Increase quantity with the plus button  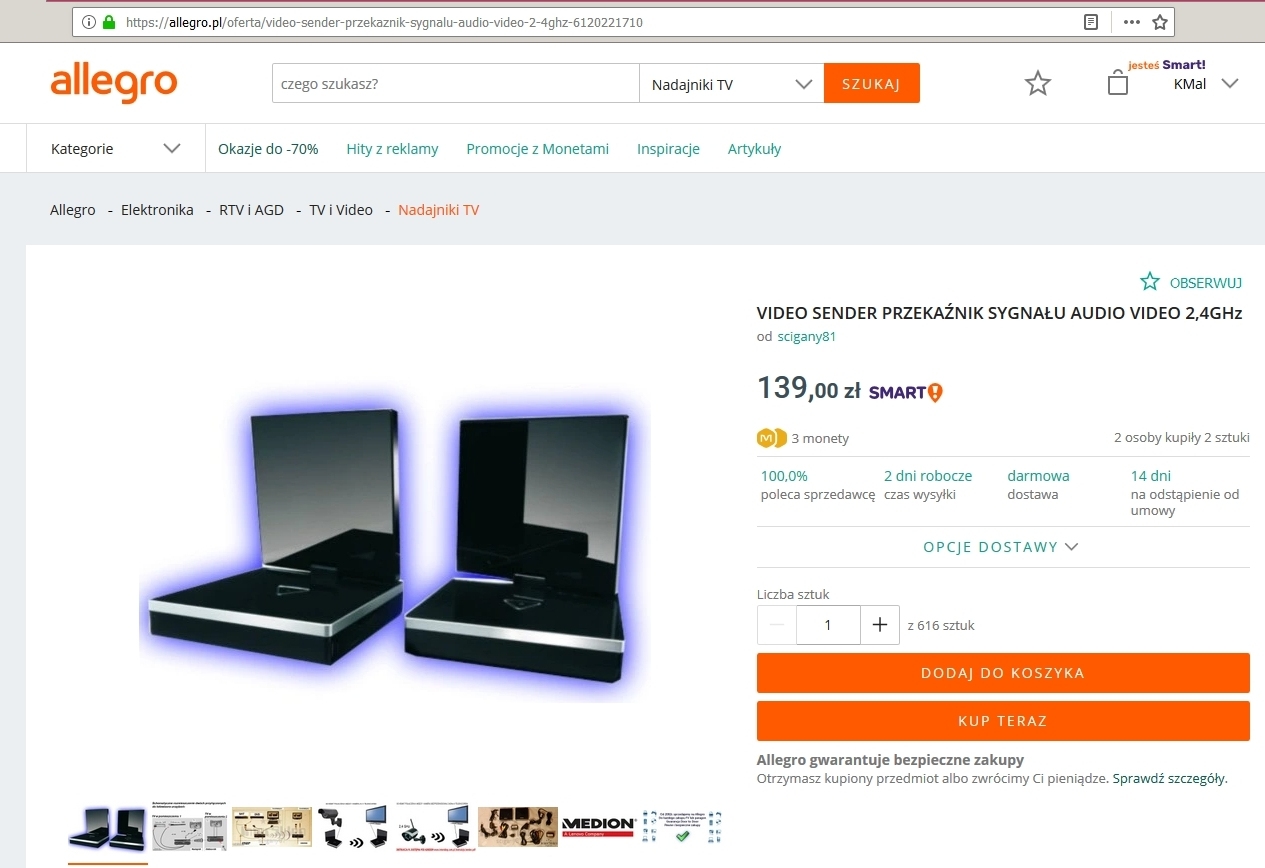[880, 625]
